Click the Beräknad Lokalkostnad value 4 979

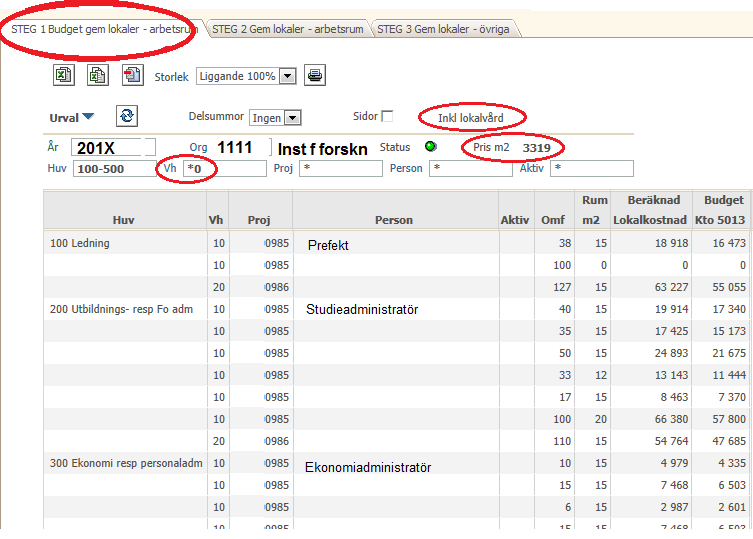tap(674, 463)
